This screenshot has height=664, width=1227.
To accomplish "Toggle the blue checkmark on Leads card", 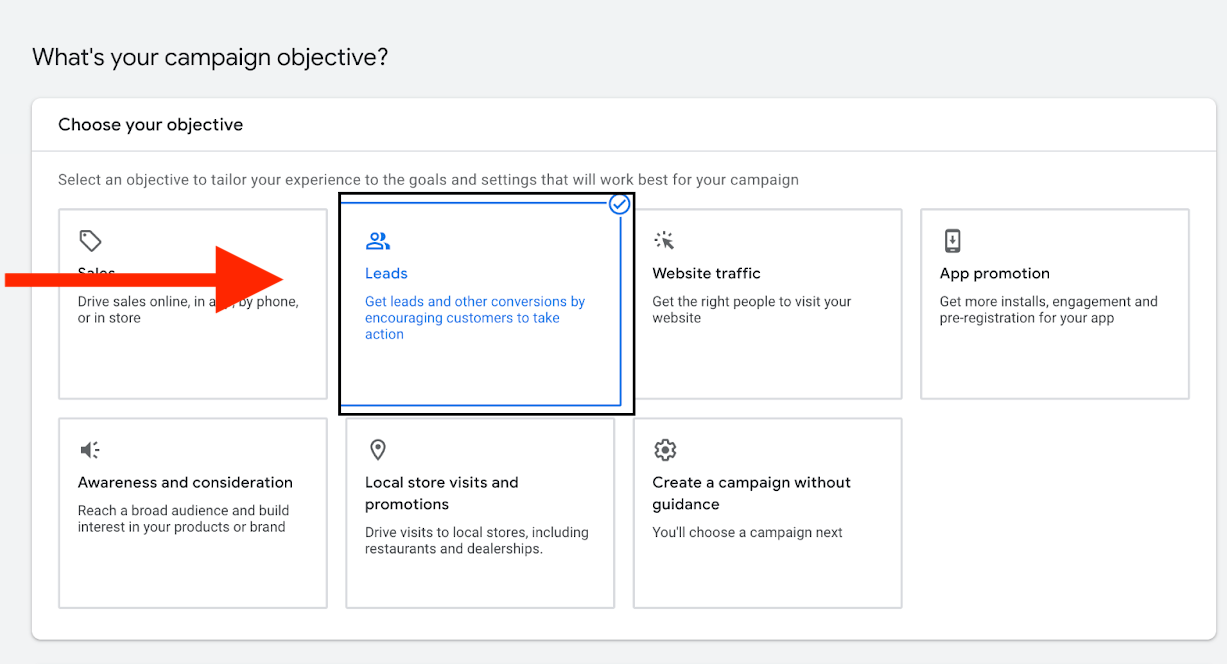I will pos(620,205).
